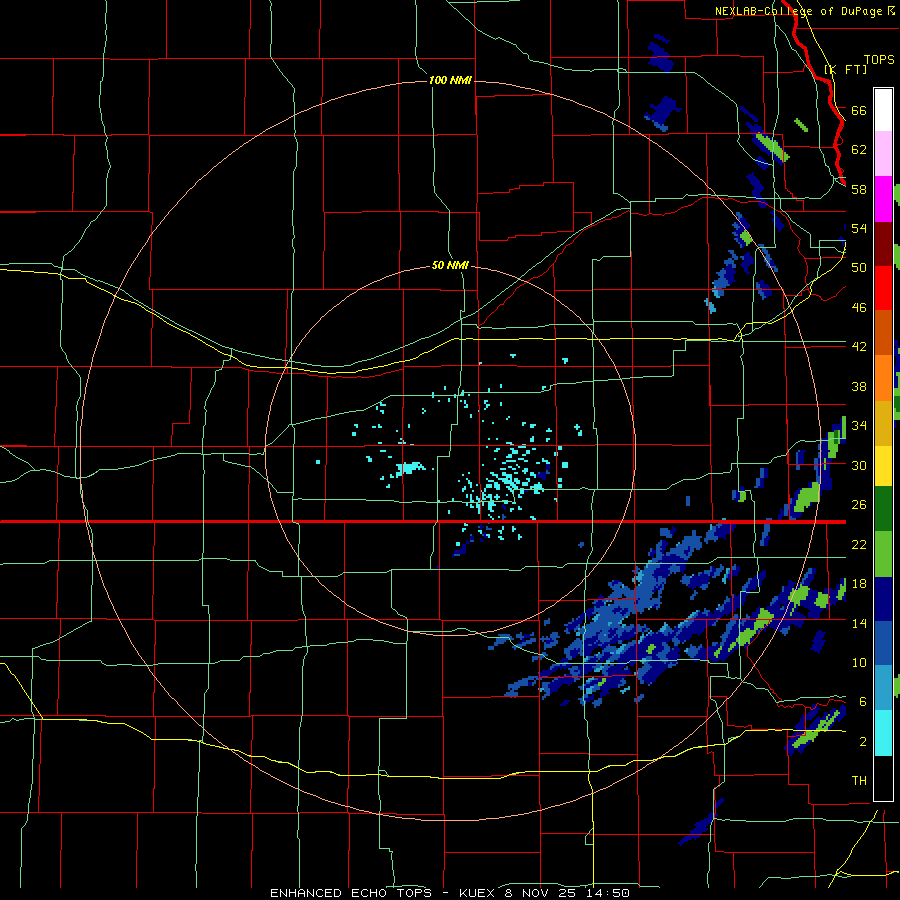Image resolution: width=900 pixels, height=900 pixels.
Task: Click legend value 46
Action: 859,308
